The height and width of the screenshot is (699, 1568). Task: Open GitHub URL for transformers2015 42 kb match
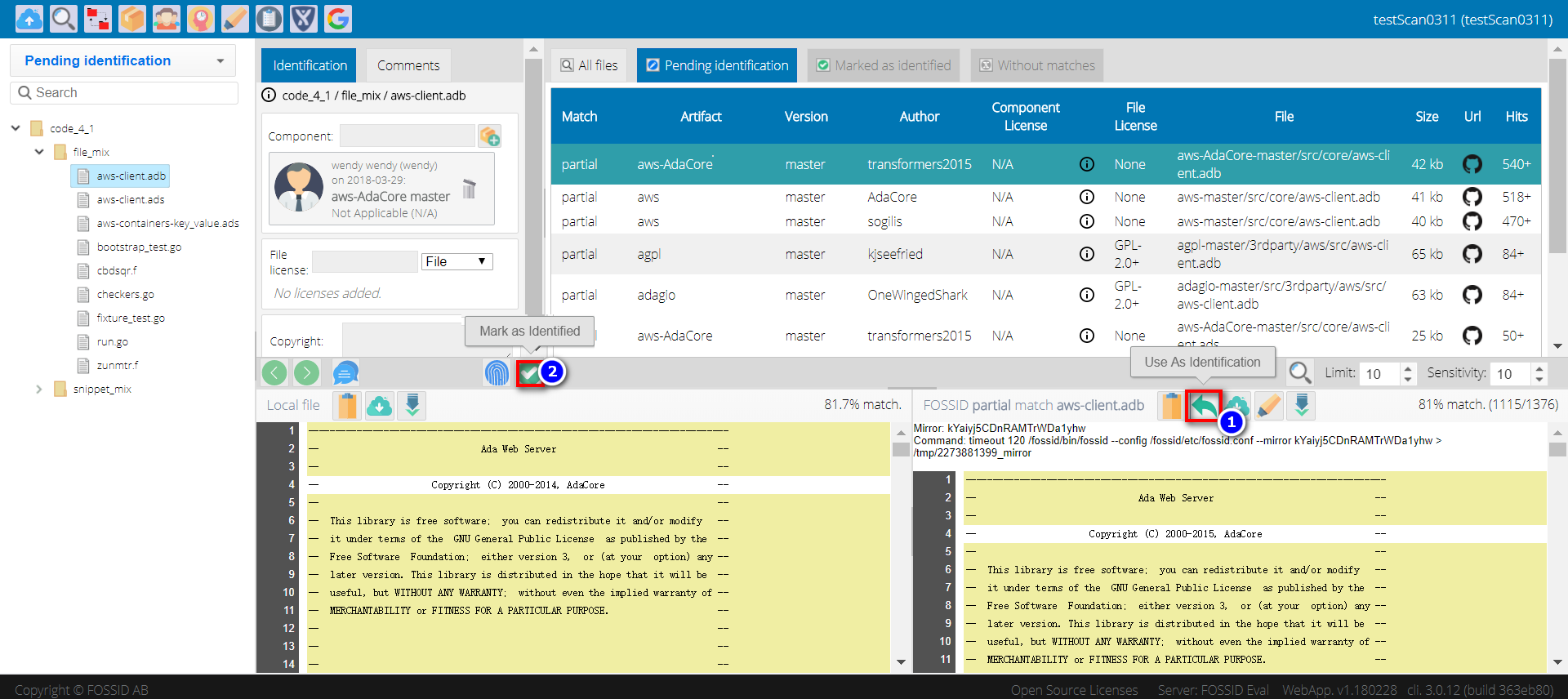click(1472, 164)
